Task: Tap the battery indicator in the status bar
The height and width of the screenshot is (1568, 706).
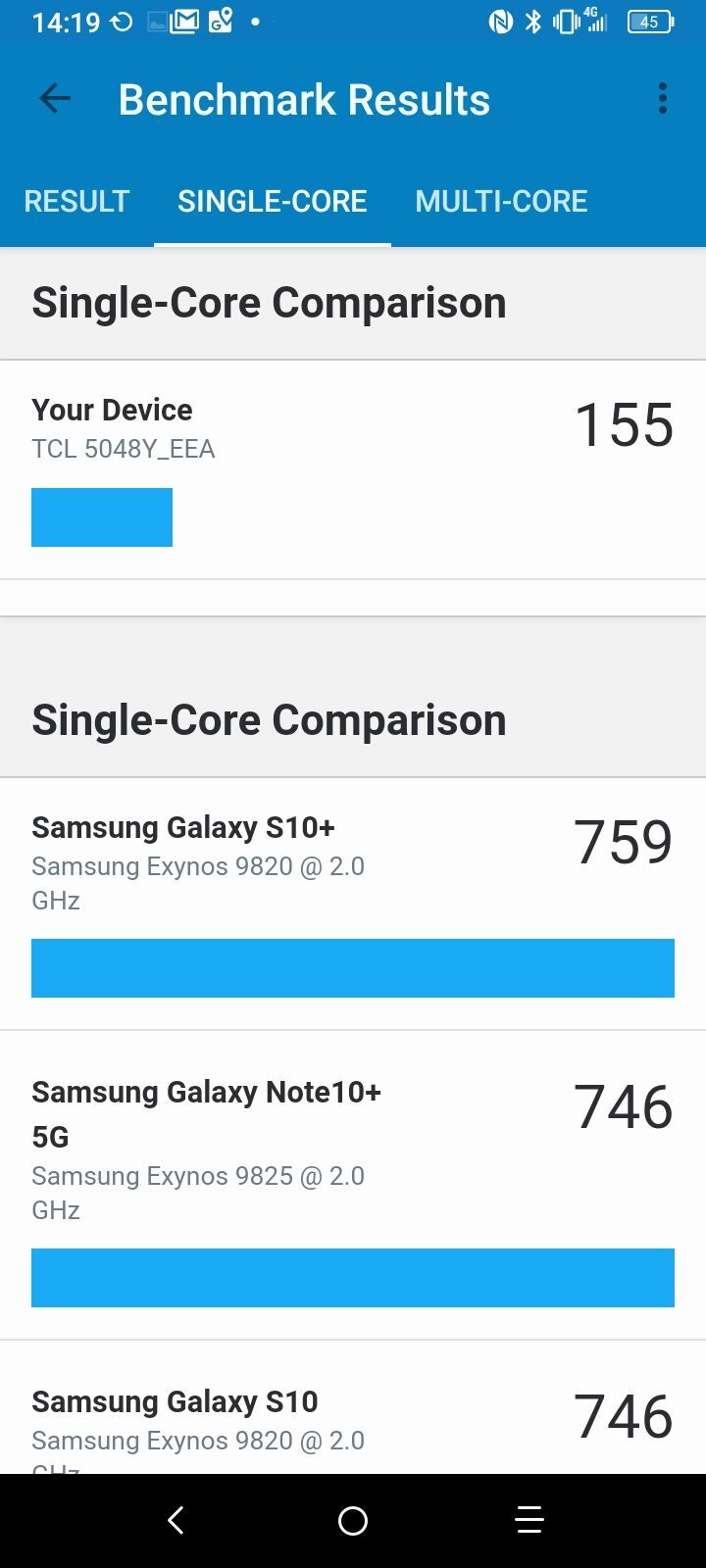Action: click(x=650, y=22)
